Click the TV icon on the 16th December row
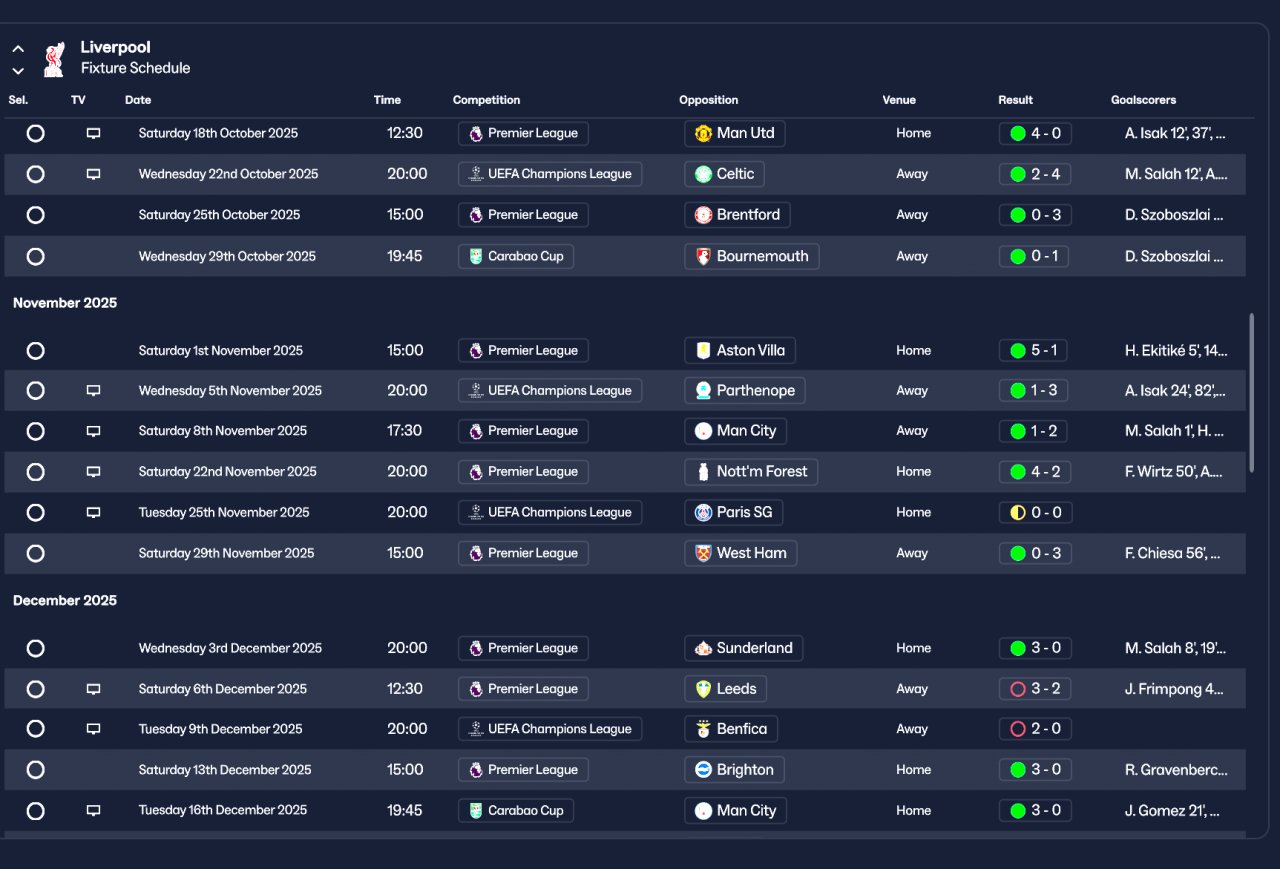 (93, 810)
